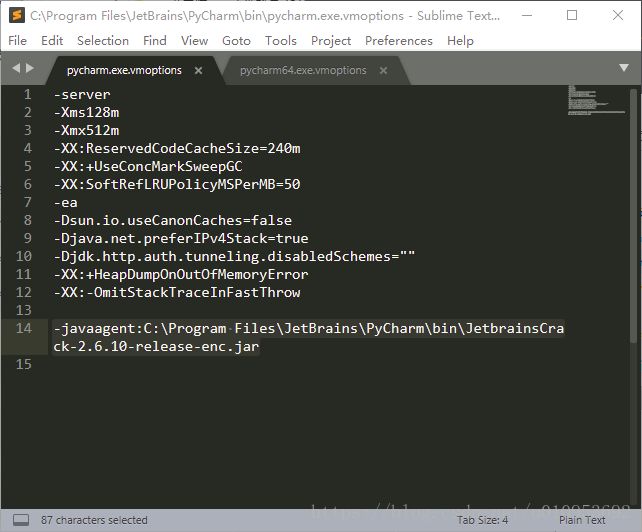
Task: Click the -OmitStackTraceInFastThrow line
Action: pyautogui.click(x=177, y=293)
